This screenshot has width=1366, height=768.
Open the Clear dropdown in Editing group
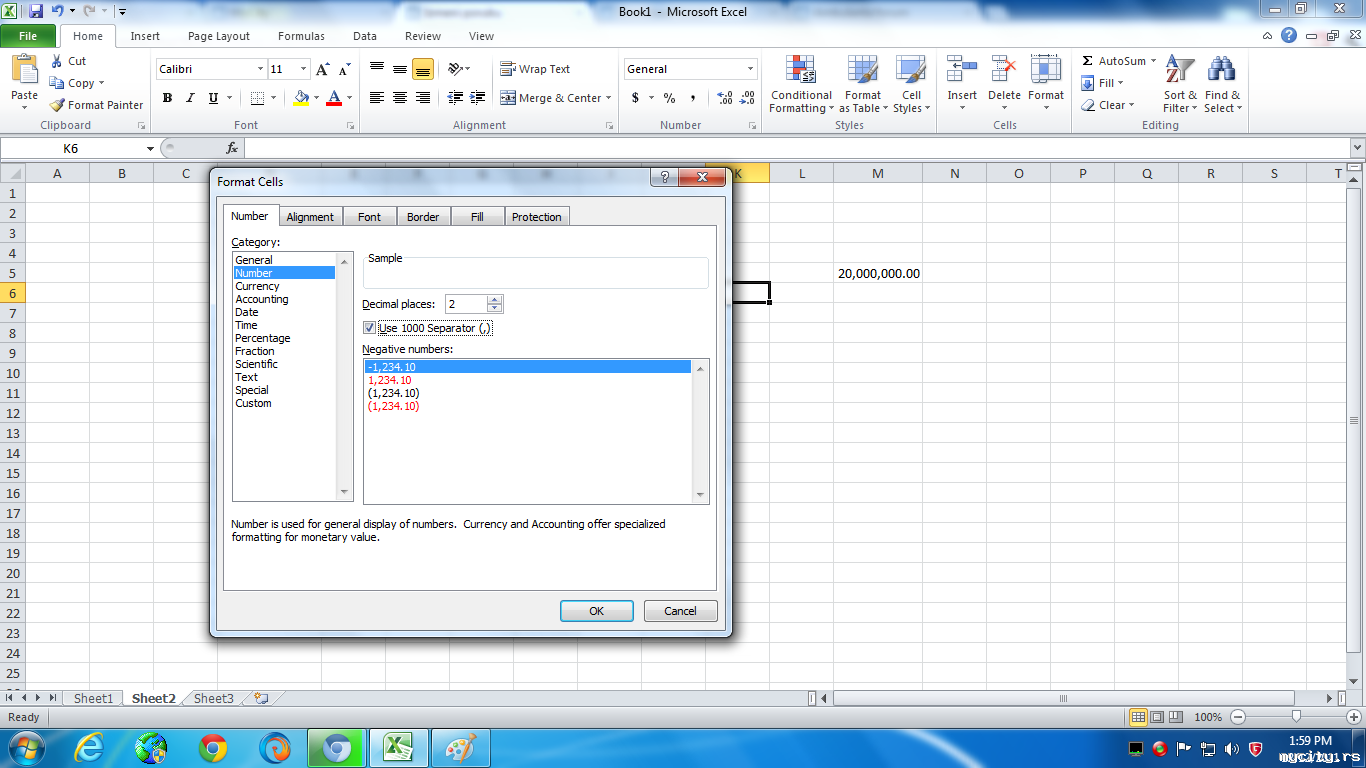click(1107, 105)
